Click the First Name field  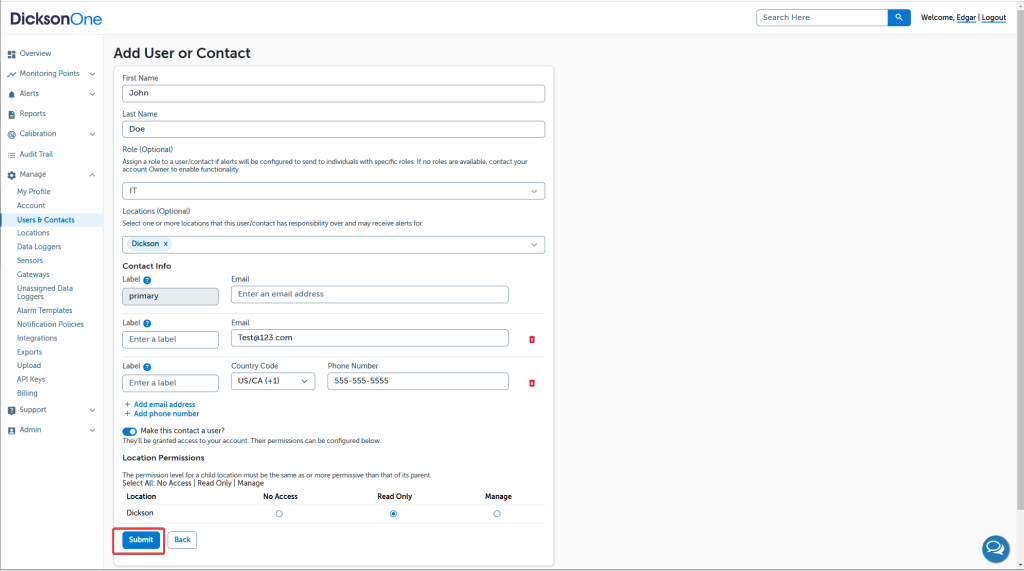[333, 93]
